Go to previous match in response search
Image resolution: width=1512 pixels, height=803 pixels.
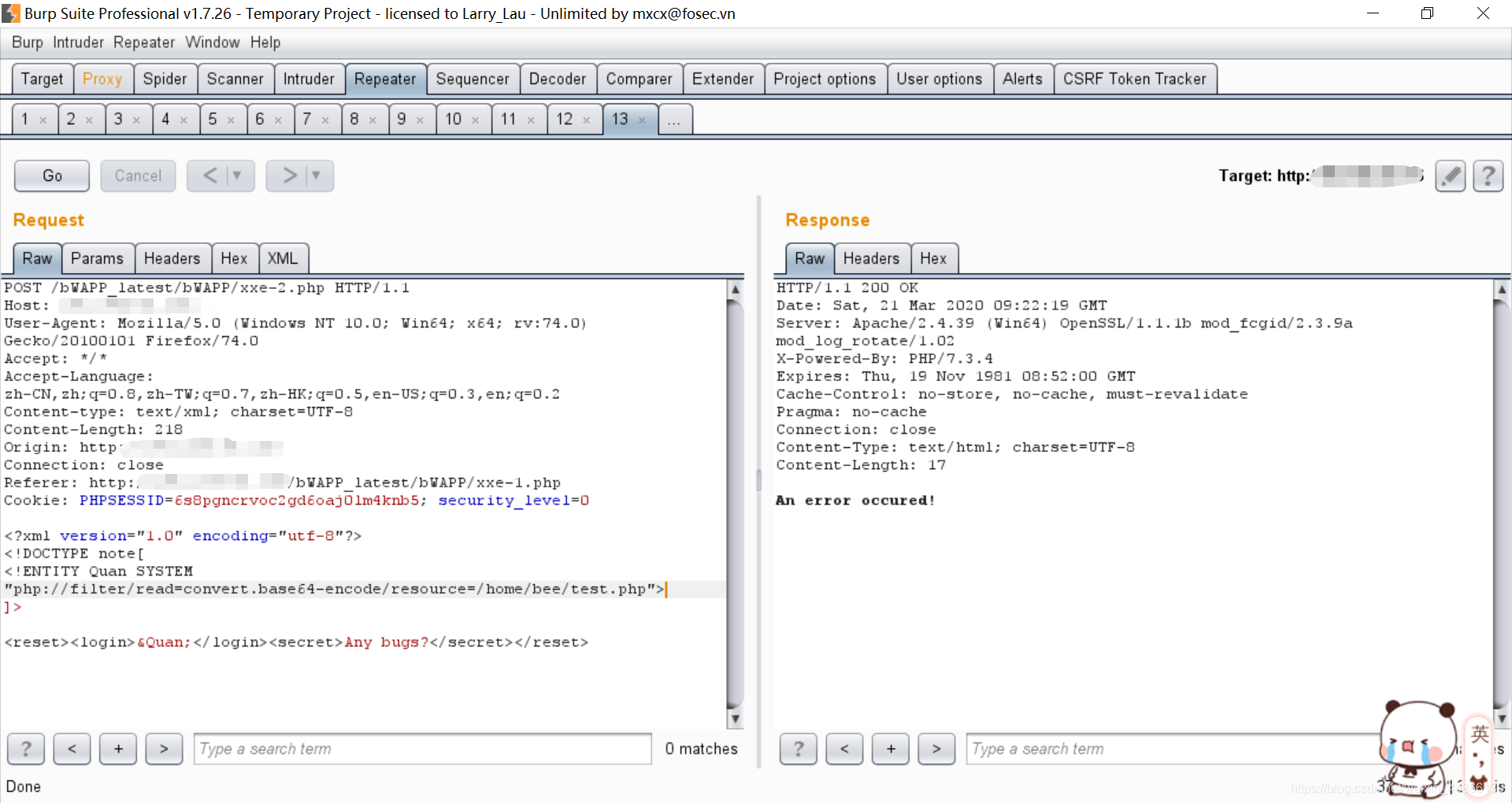844,749
